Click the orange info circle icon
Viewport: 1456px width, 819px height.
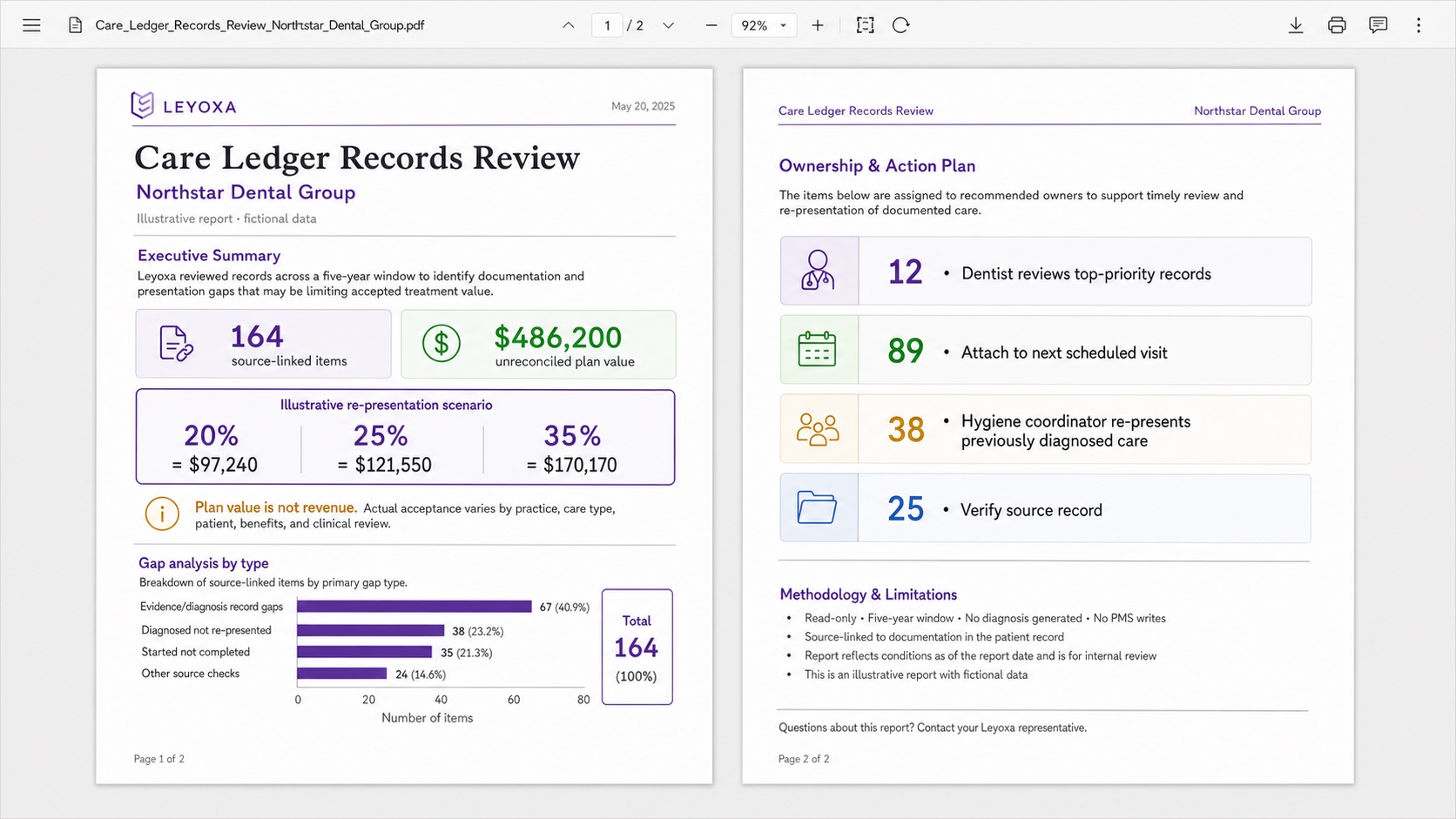pos(162,514)
